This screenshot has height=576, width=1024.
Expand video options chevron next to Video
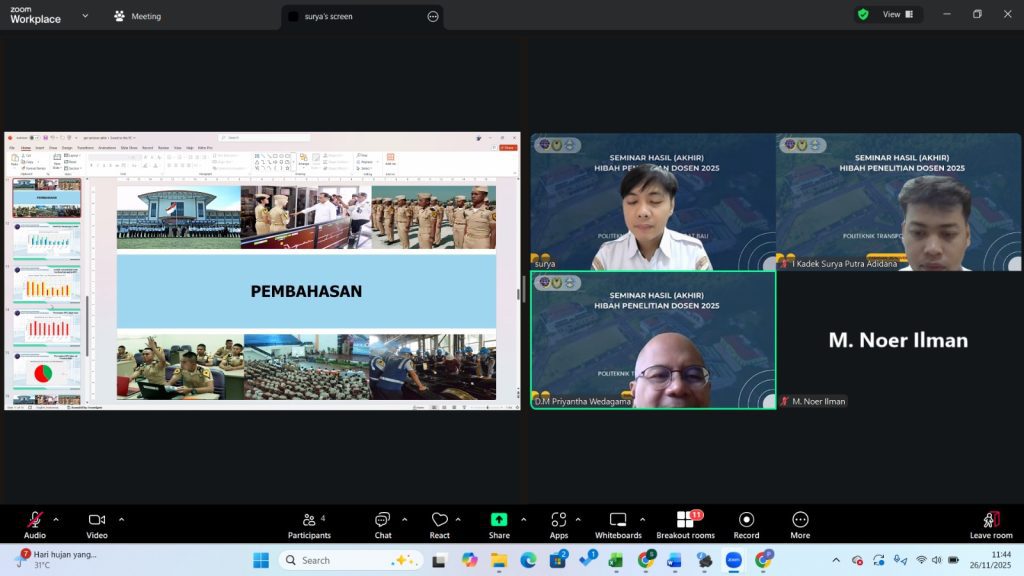pyautogui.click(x=121, y=519)
